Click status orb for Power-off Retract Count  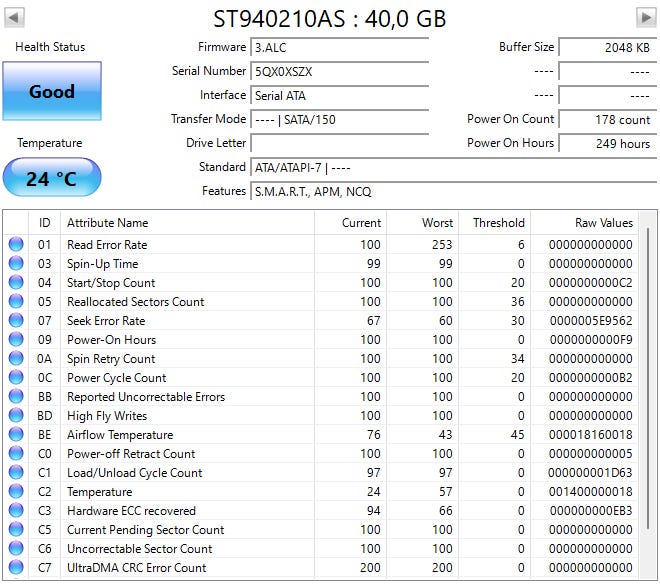pos(16,453)
